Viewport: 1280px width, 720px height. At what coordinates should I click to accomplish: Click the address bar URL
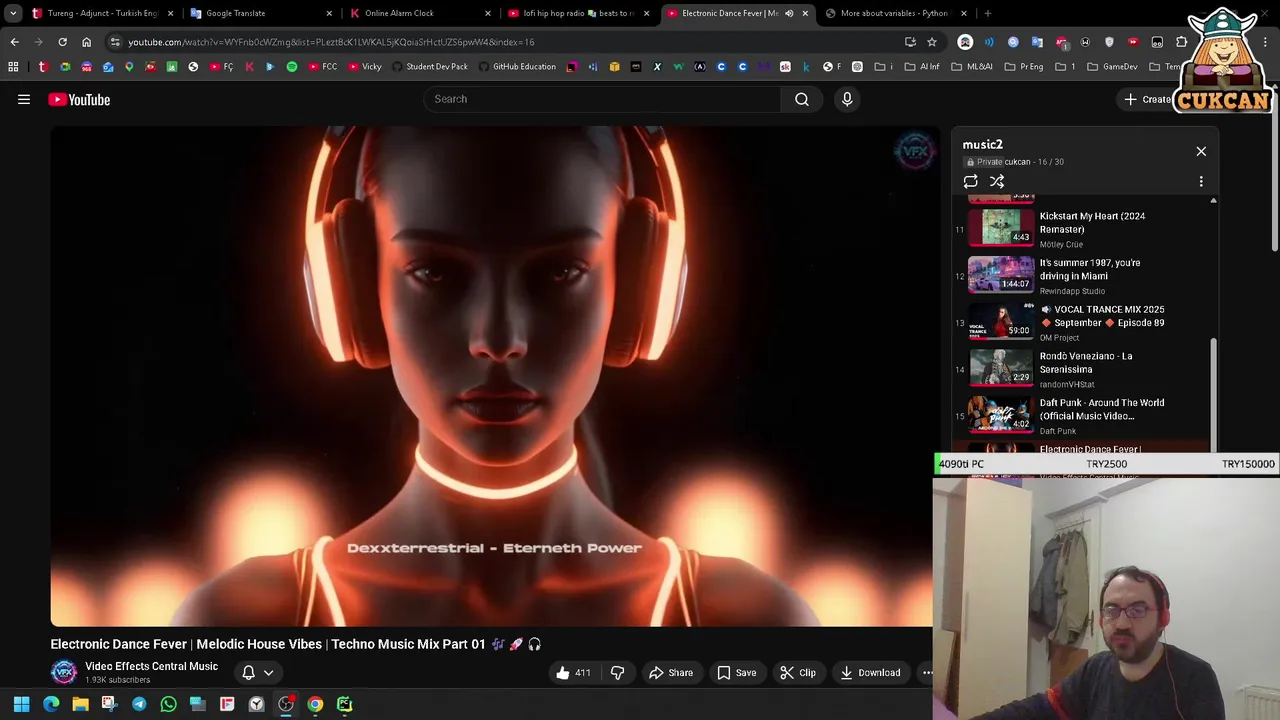pyautogui.click(x=331, y=42)
